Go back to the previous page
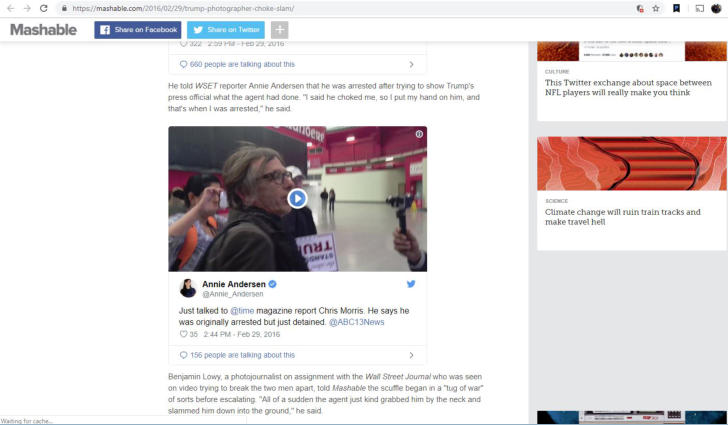This screenshot has width=728, height=425. [10, 8]
